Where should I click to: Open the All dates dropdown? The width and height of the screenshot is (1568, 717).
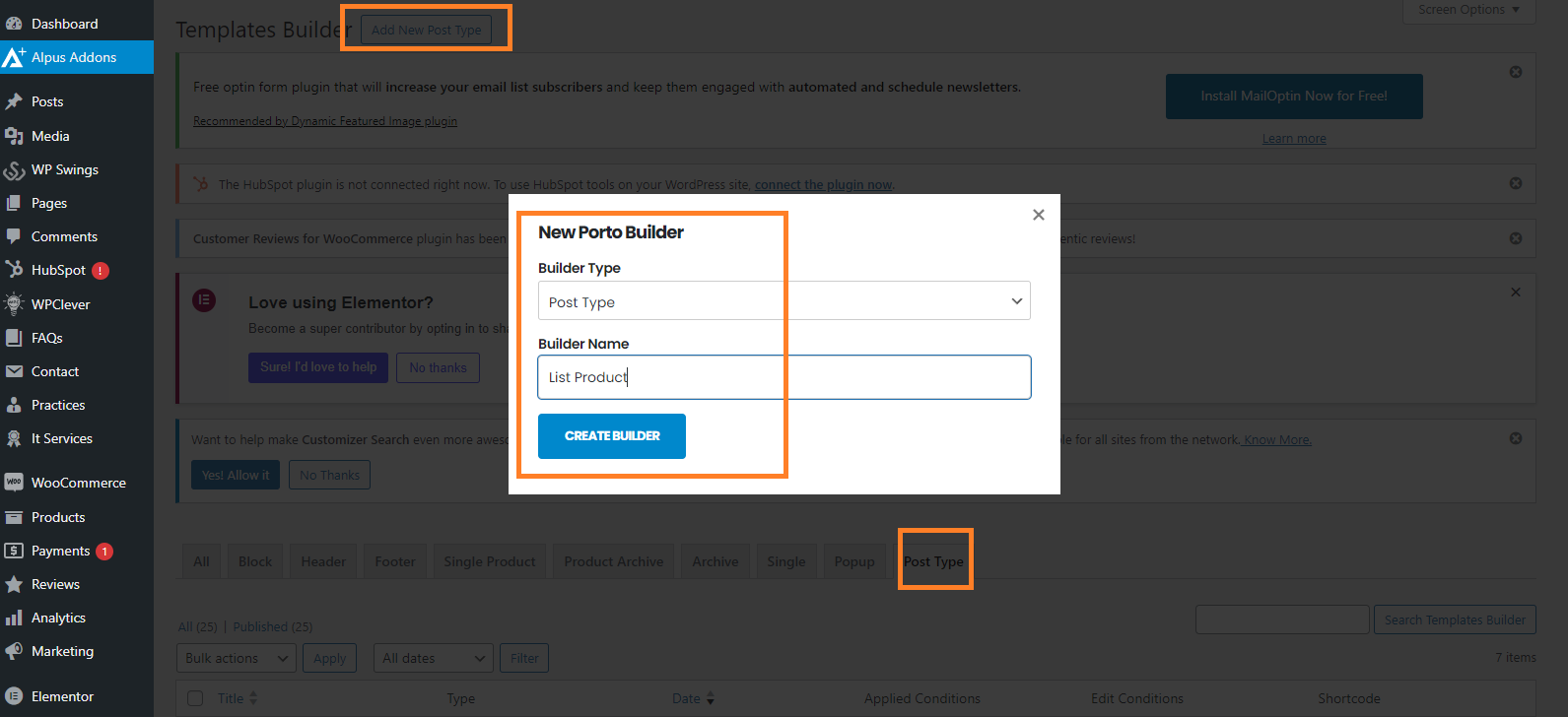click(x=433, y=658)
